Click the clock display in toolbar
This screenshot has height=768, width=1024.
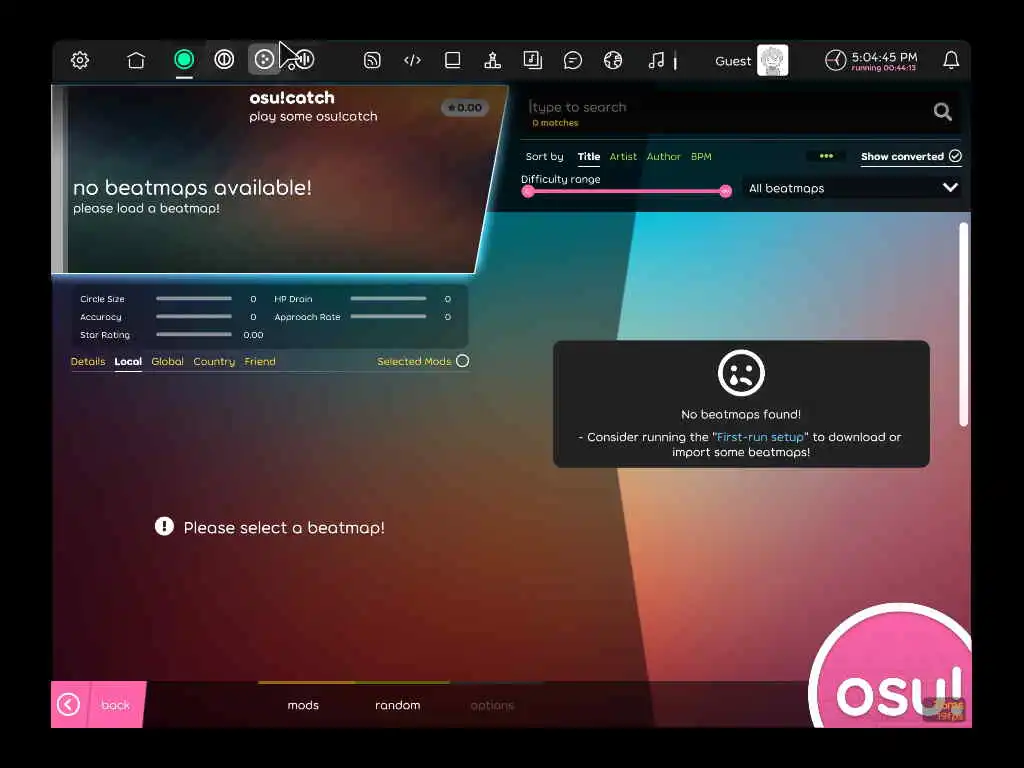(871, 61)
